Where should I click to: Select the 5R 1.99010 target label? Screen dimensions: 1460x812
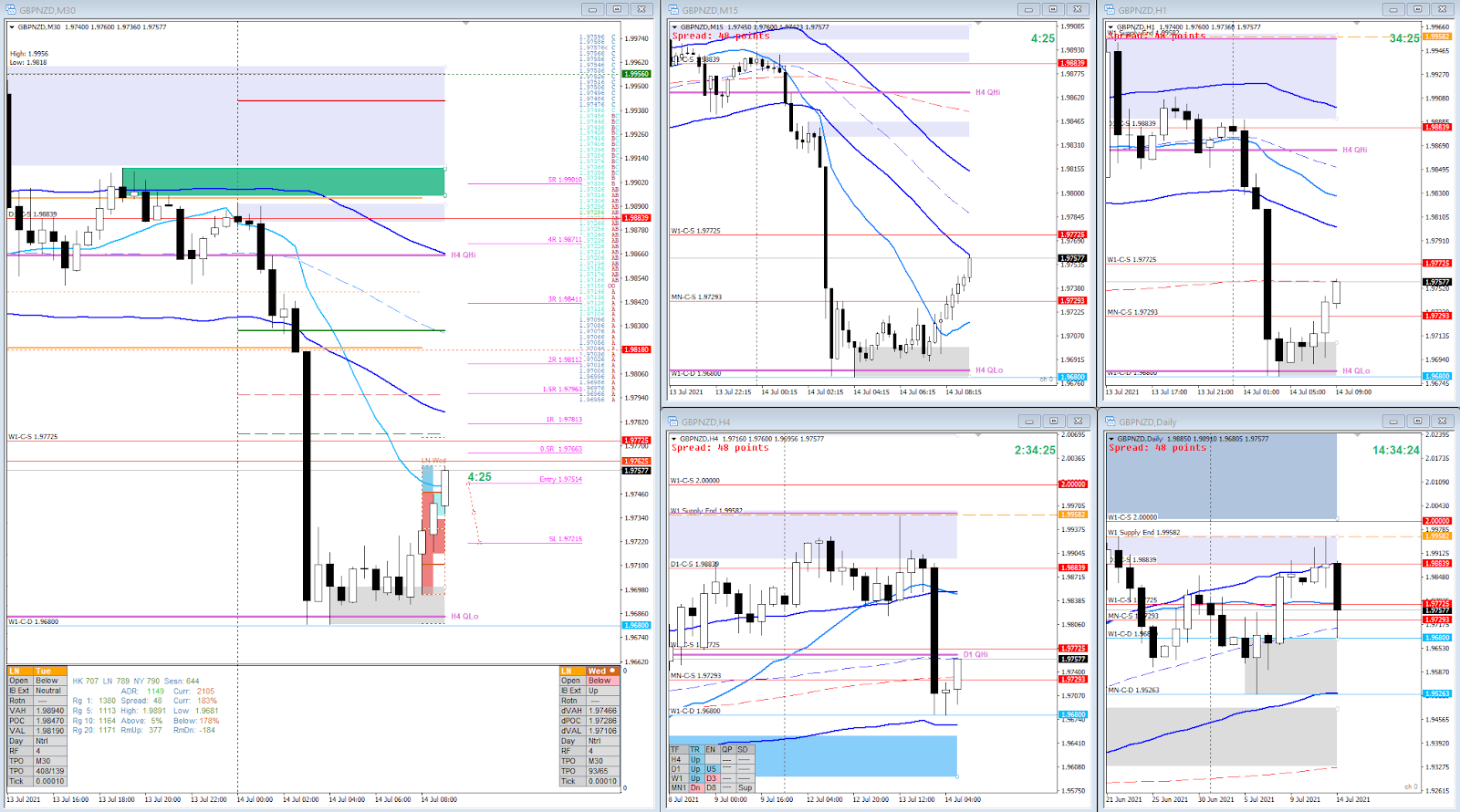(565, 180)
